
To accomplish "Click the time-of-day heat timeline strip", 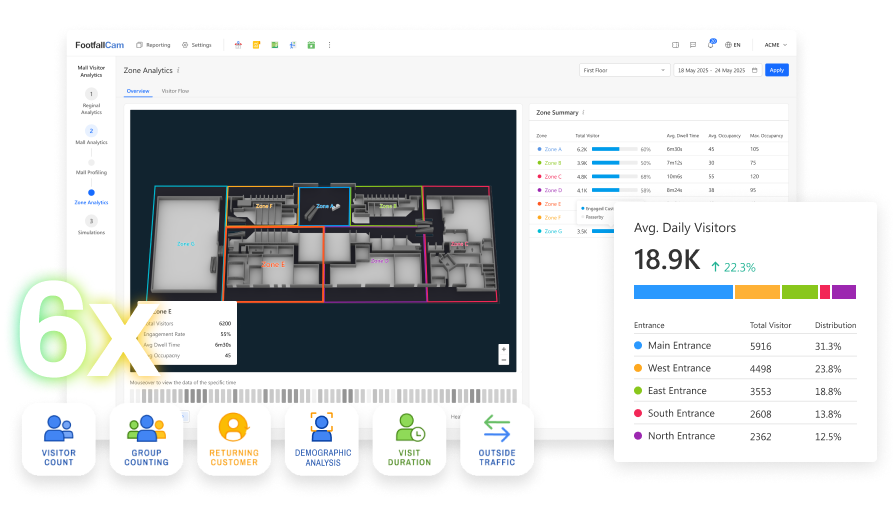I will [323, 396].
